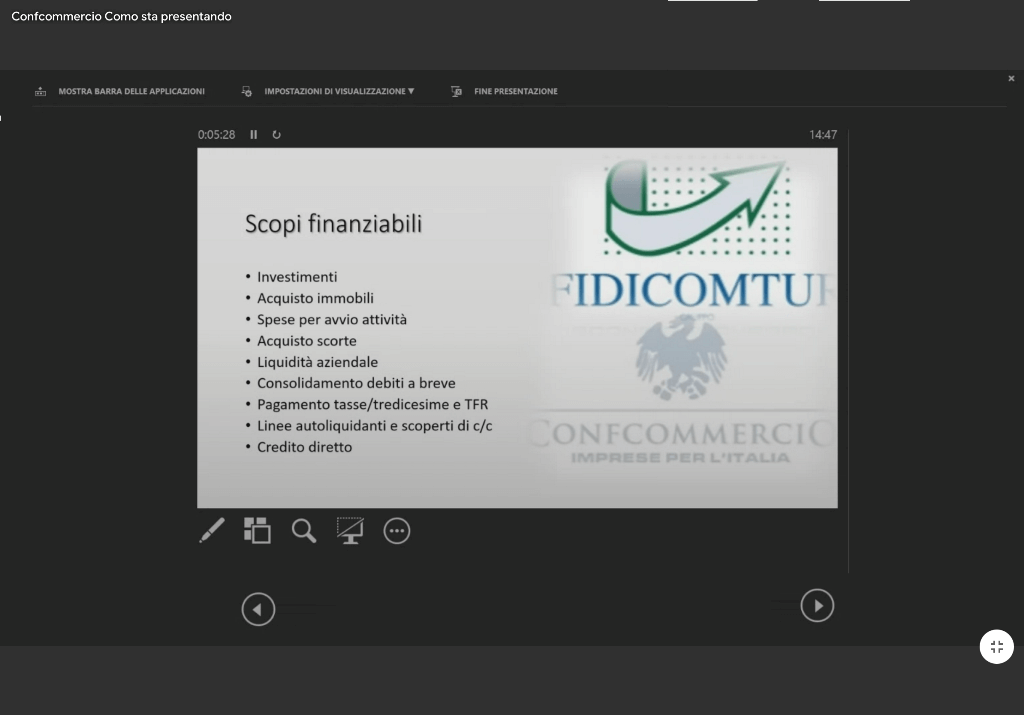Image resolution: width=1024 pixels, height=715 pixels.
Task: Click Mostra barra delle applicazioni
Action: (x=131, y=91)
